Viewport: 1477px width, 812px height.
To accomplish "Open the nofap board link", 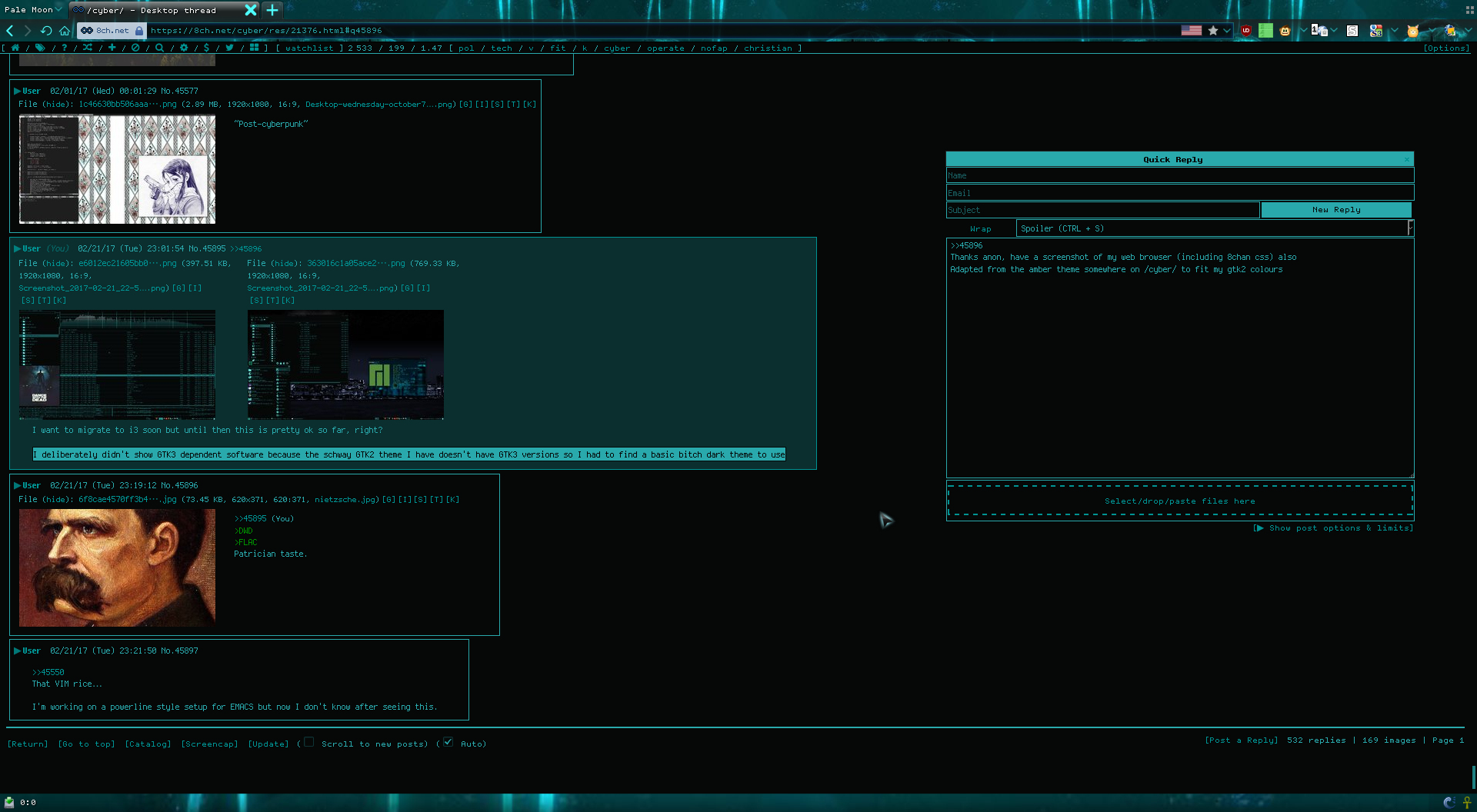I will (714, 48).
